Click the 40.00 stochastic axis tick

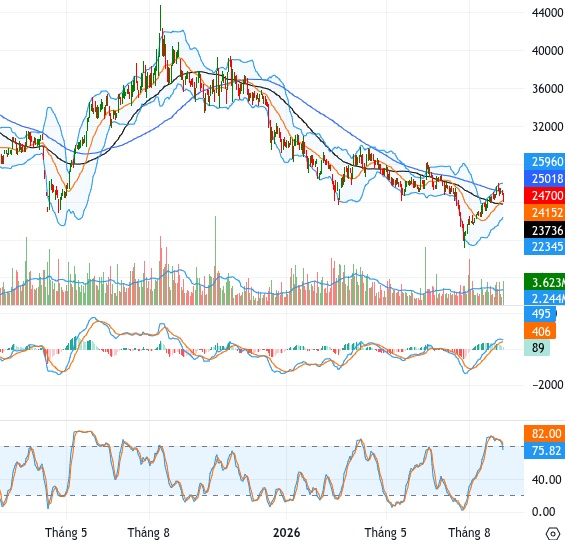click(547, 480)
